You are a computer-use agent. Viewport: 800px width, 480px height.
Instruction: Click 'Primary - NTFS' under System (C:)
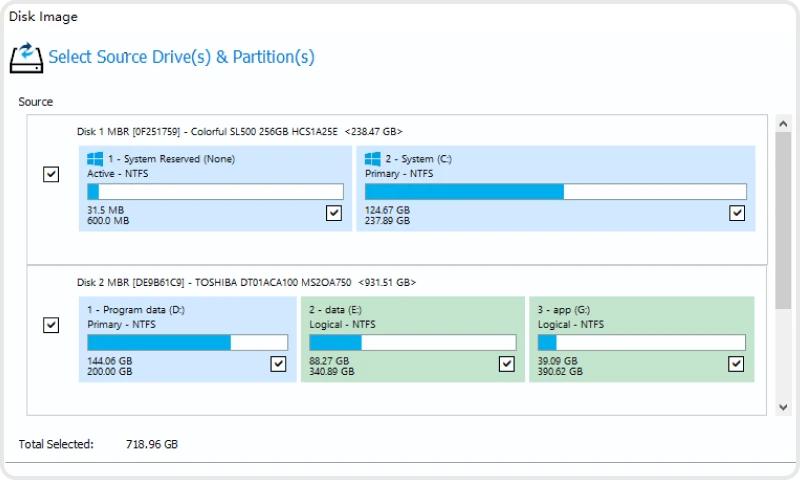pyautogui.click(x=399, y=173)
